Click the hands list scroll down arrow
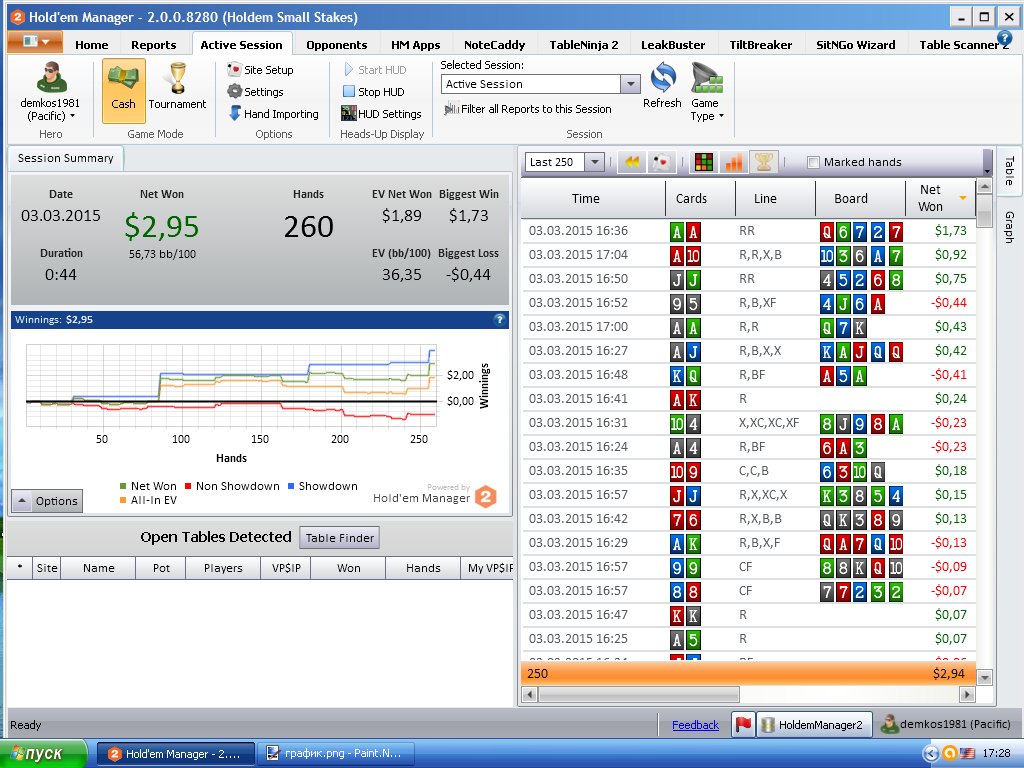1024x768 pixels. 984,677
